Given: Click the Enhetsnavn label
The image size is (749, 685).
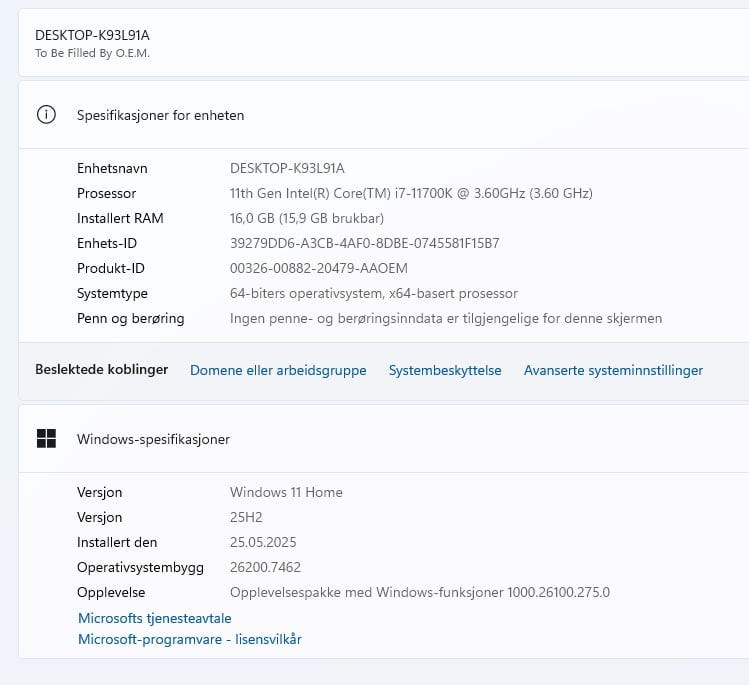Looking at the screenshot, I should (112, 168).
